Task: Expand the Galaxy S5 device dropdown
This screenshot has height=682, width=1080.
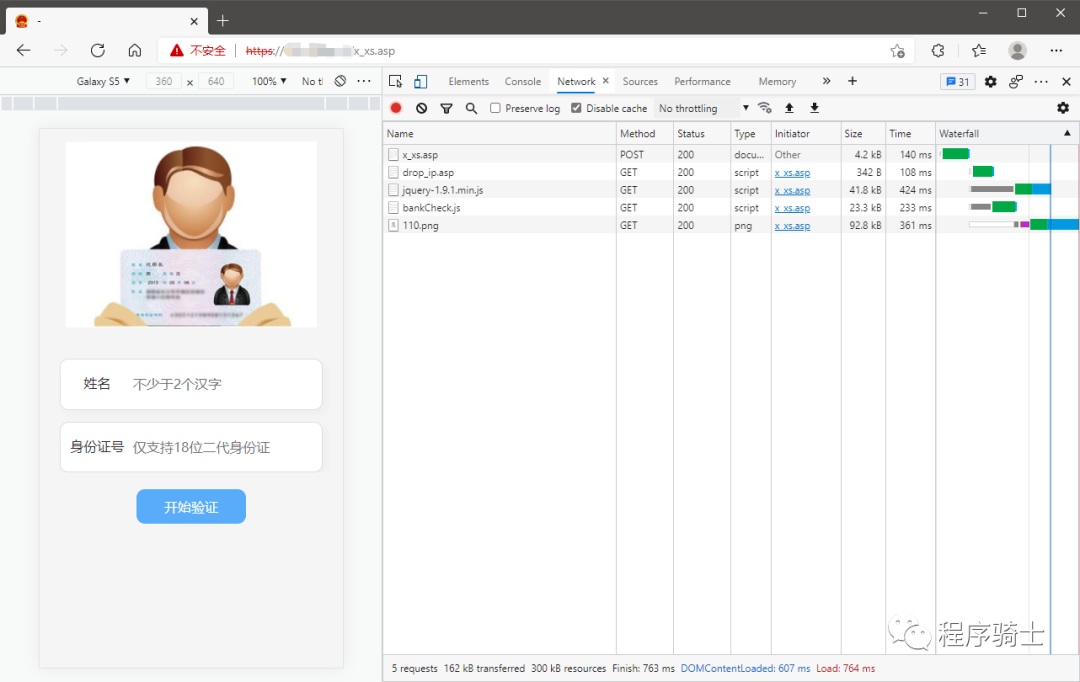Action: (x=103, y=82)
